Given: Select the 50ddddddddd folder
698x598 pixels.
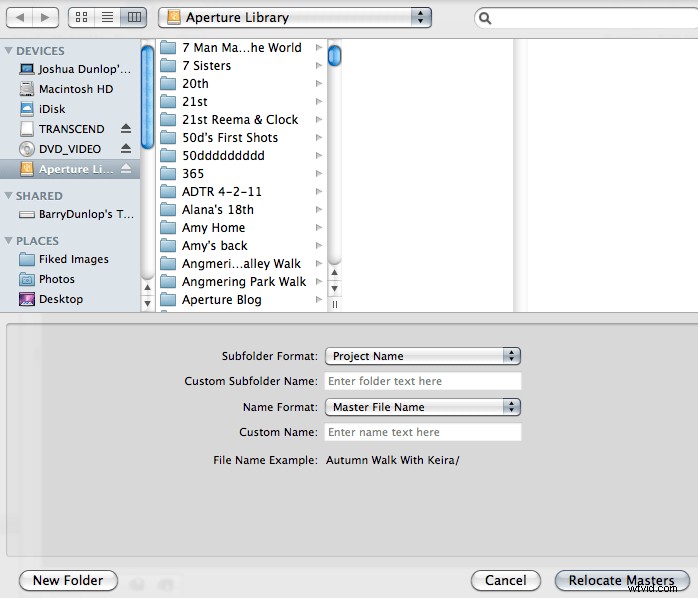Looking at the screenshot, I should point(241,155).
